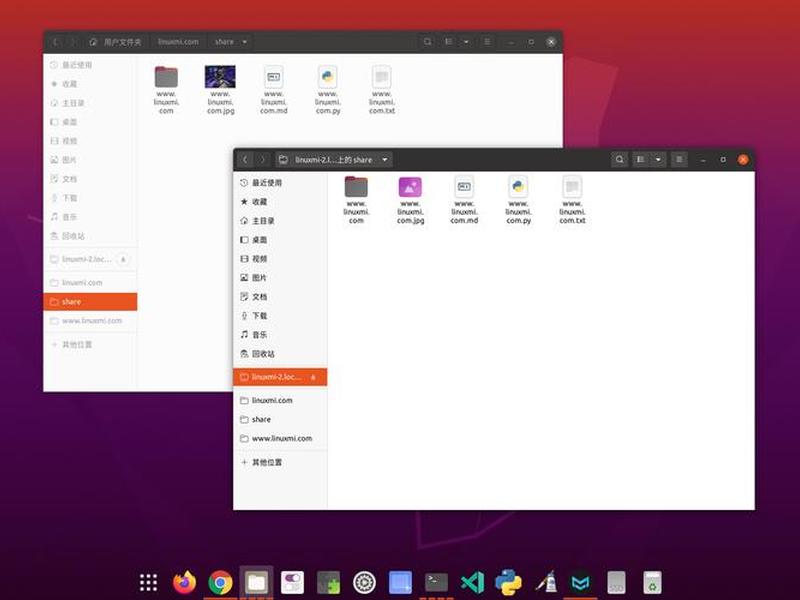This screenshot has width=800, height=600.
Task: Open Files from dock
Action: click(257, 582)
